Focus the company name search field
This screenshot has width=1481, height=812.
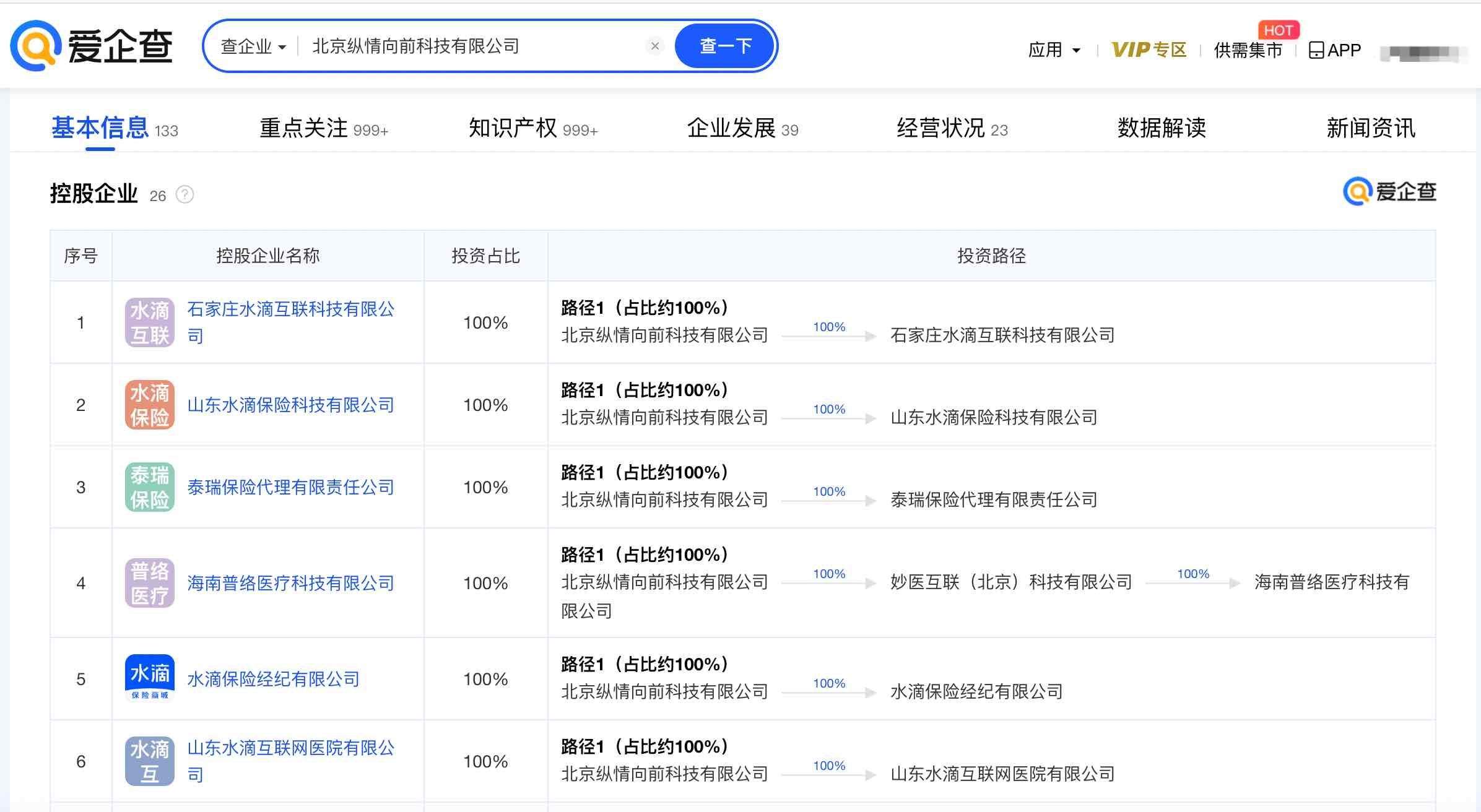point(474,46)
